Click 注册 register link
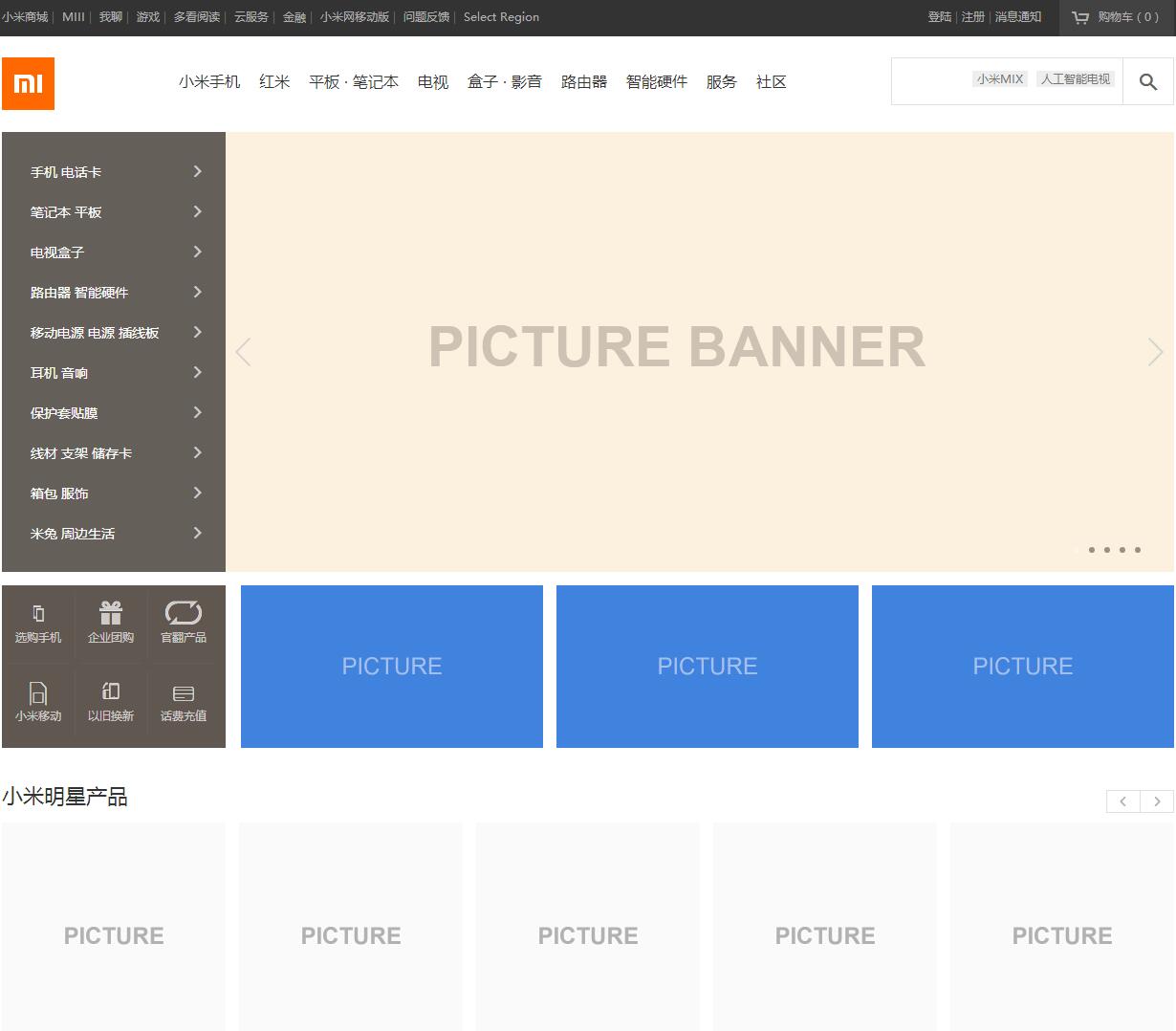The height and width of the screenshot is (1031, 1176). click(973, 17)
